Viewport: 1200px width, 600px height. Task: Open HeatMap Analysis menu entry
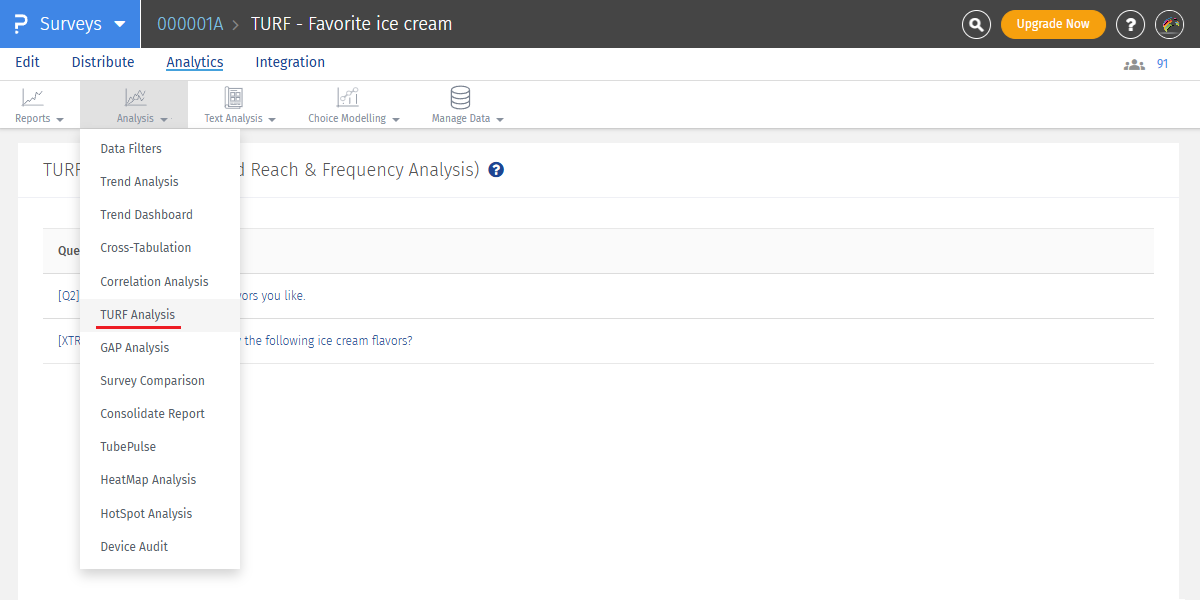click(x=148, y=480)
